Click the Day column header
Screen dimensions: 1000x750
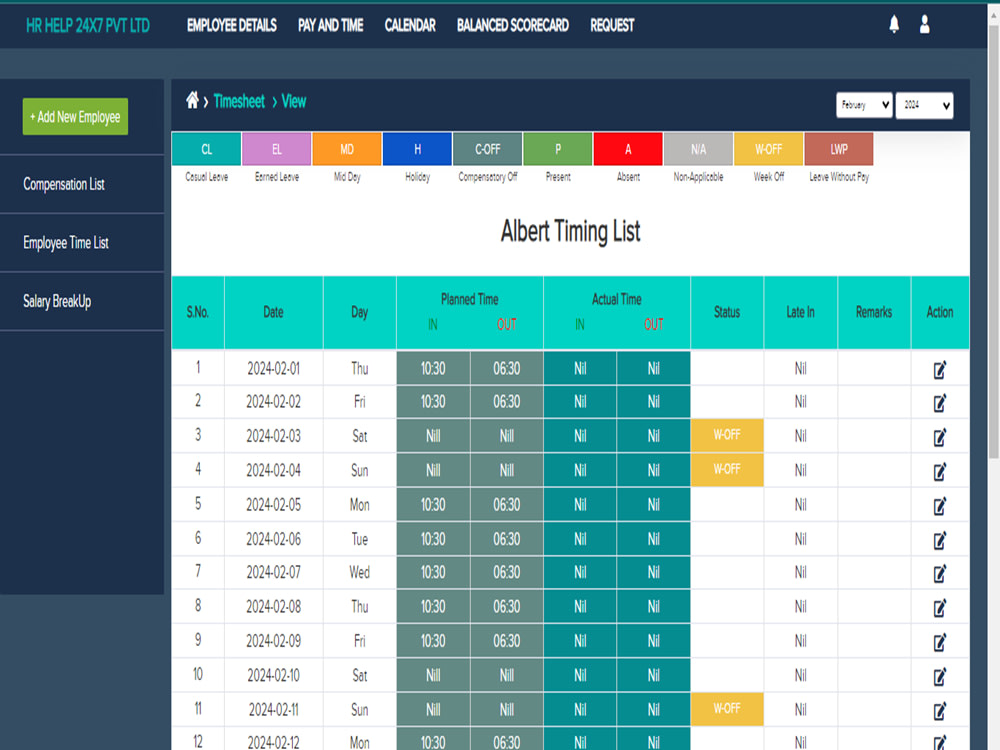360,312
